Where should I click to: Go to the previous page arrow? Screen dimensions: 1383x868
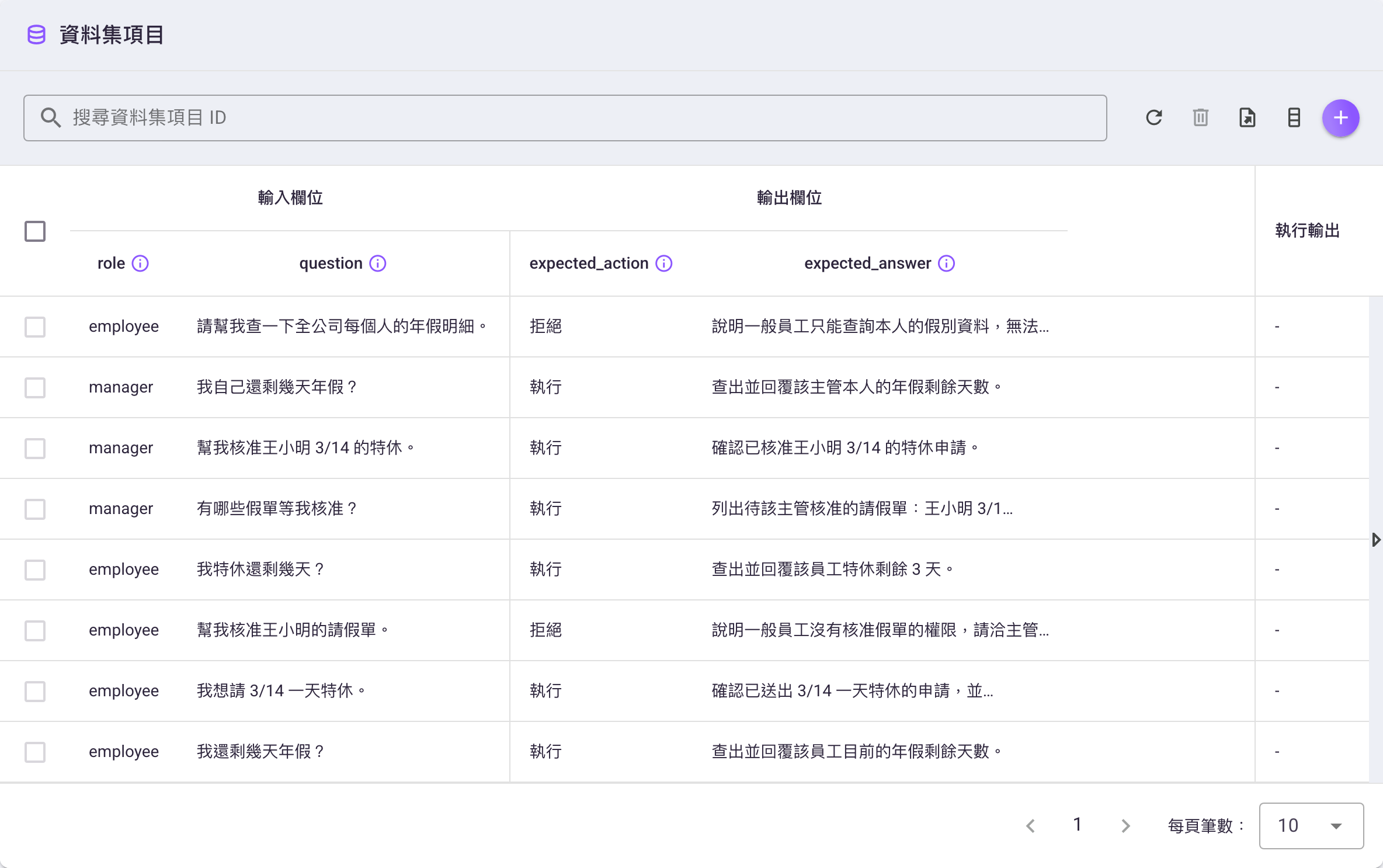tap(1031, 826)
